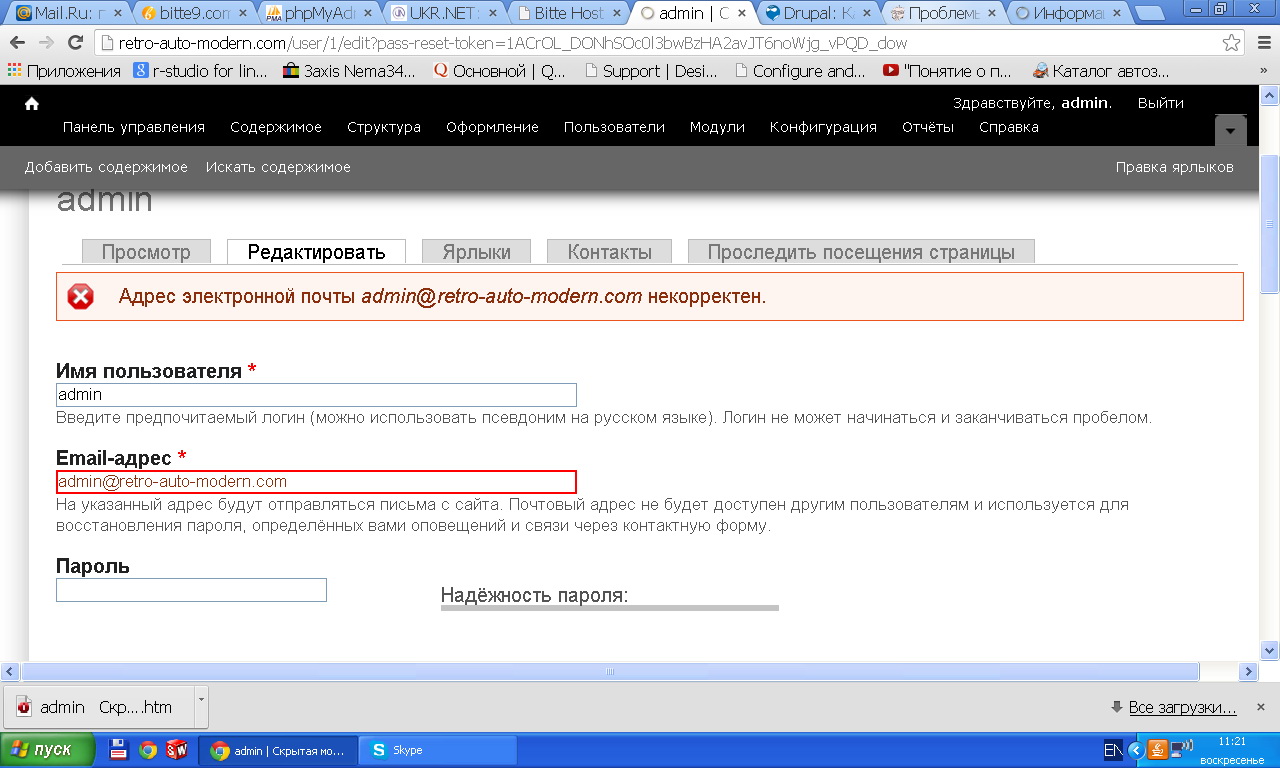Viewport: 1280px width, 778px height.
Task: Click the save floppy quick launch icon
Action: click(x=118, y=750)
